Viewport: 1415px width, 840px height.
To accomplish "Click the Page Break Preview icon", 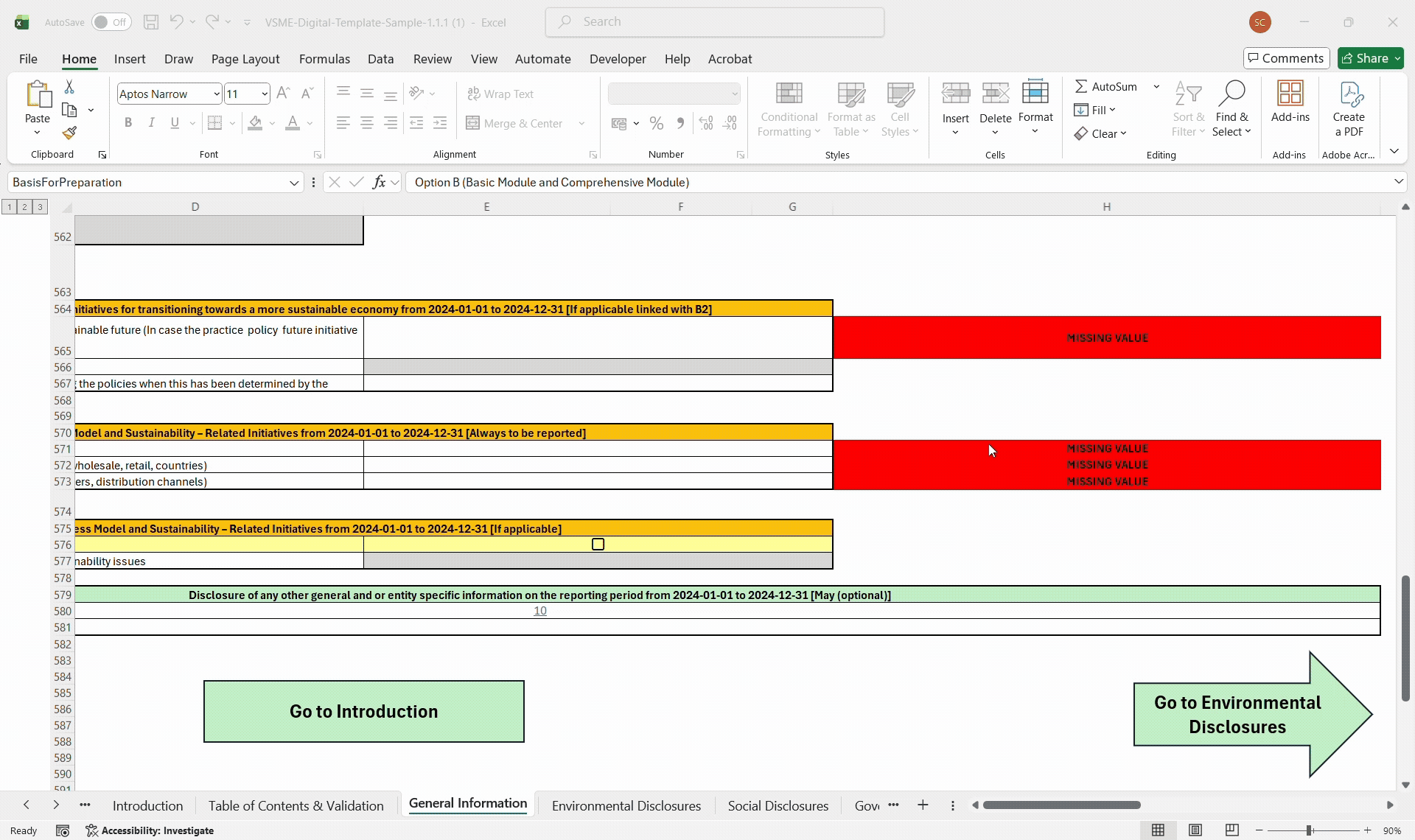I will pyautogui.click(x=1231, y=830).
